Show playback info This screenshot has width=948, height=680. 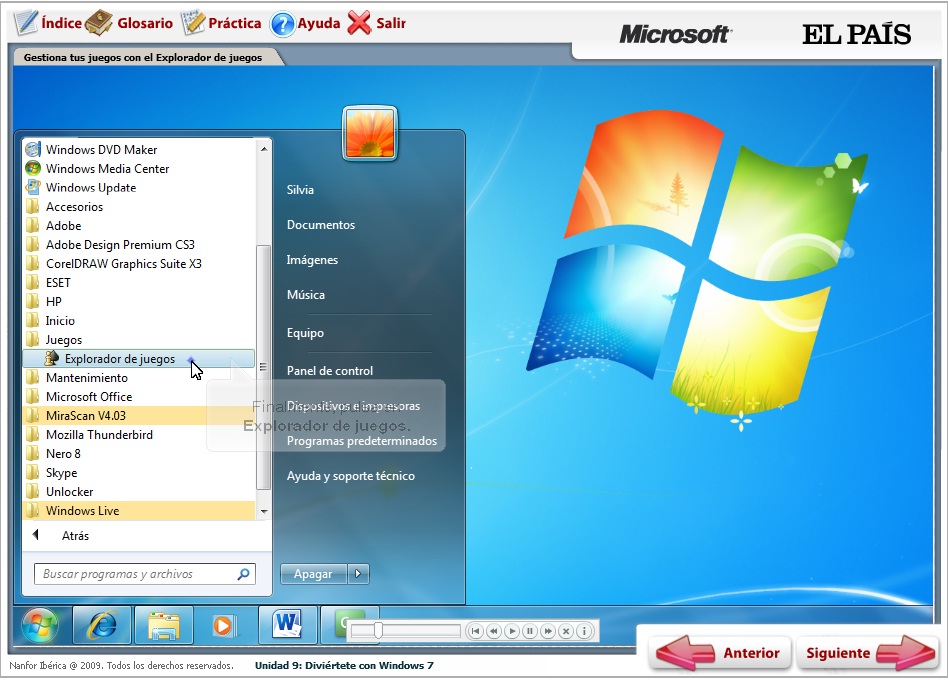click(584, 631)
